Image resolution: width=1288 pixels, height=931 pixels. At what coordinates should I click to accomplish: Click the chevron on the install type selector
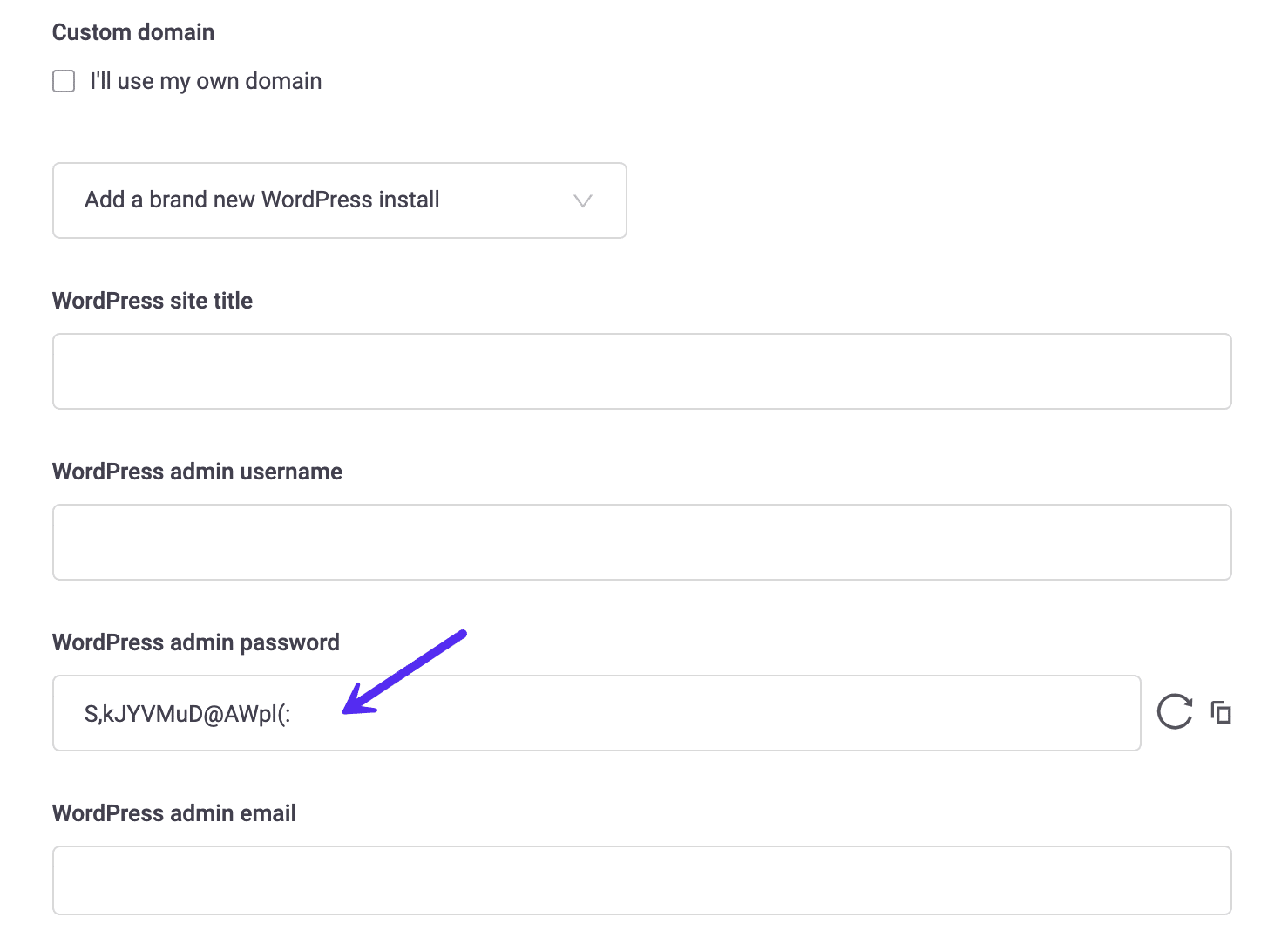(582, 200)
